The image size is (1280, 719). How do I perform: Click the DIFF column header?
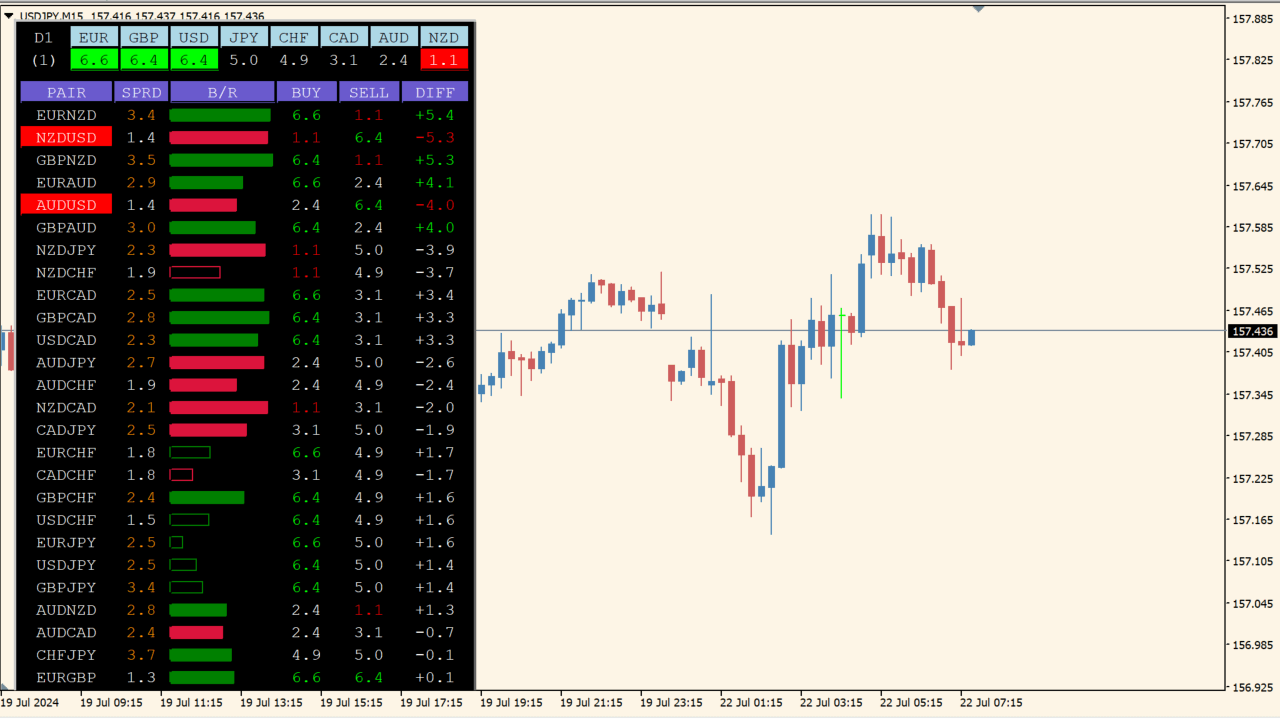pyautogui.click(x=435, y=93)
